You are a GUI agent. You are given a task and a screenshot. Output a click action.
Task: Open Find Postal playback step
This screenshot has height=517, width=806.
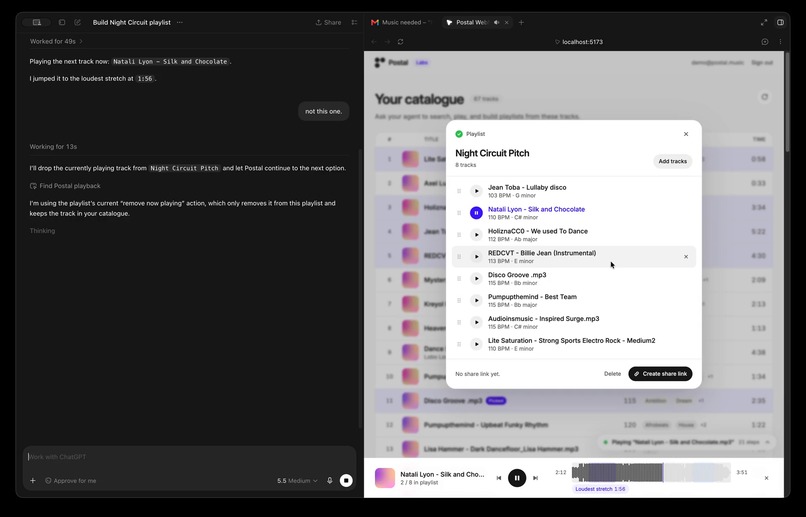65,186
